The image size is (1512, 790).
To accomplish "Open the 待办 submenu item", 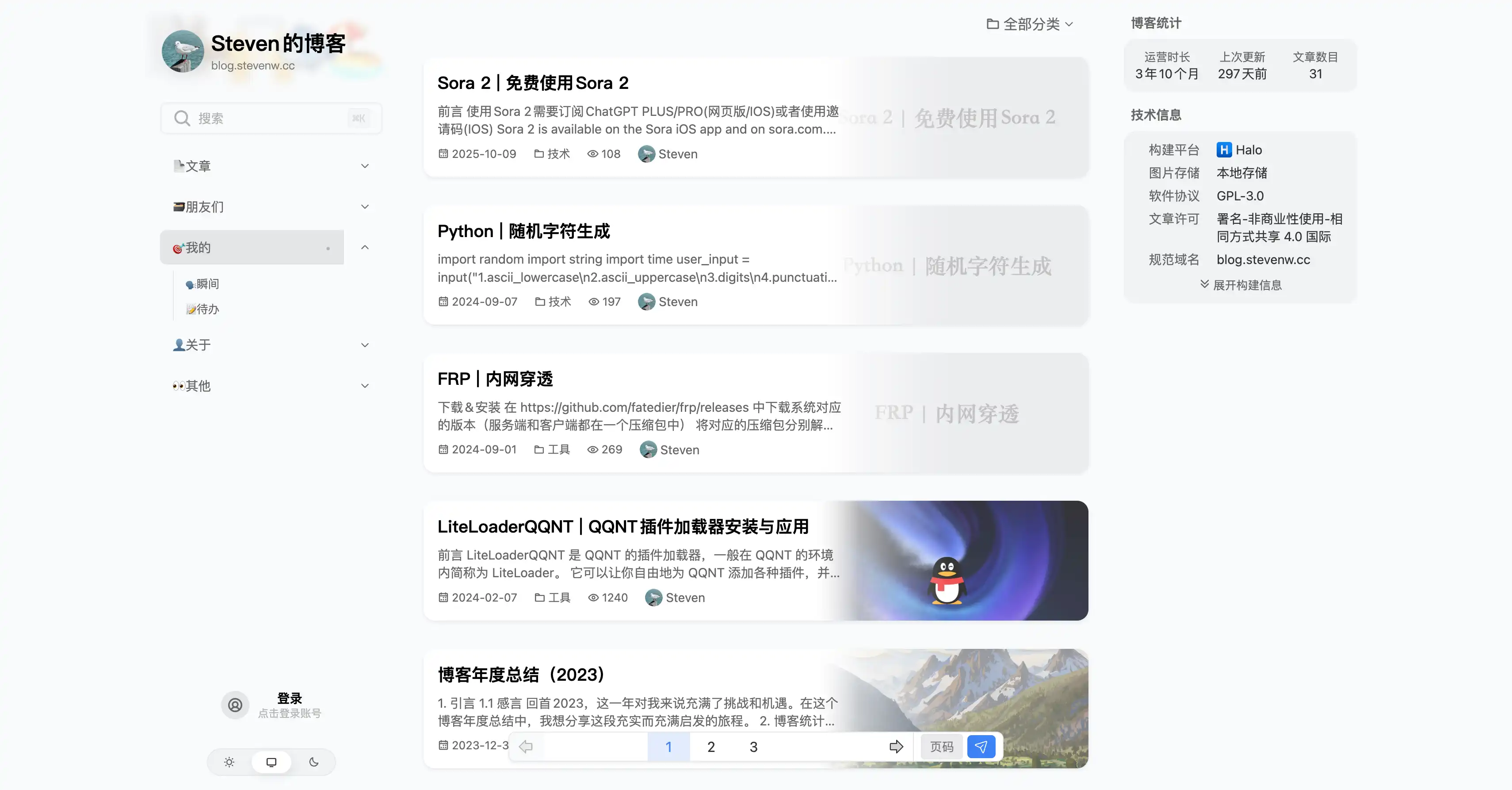I will [x=202, y=309].
